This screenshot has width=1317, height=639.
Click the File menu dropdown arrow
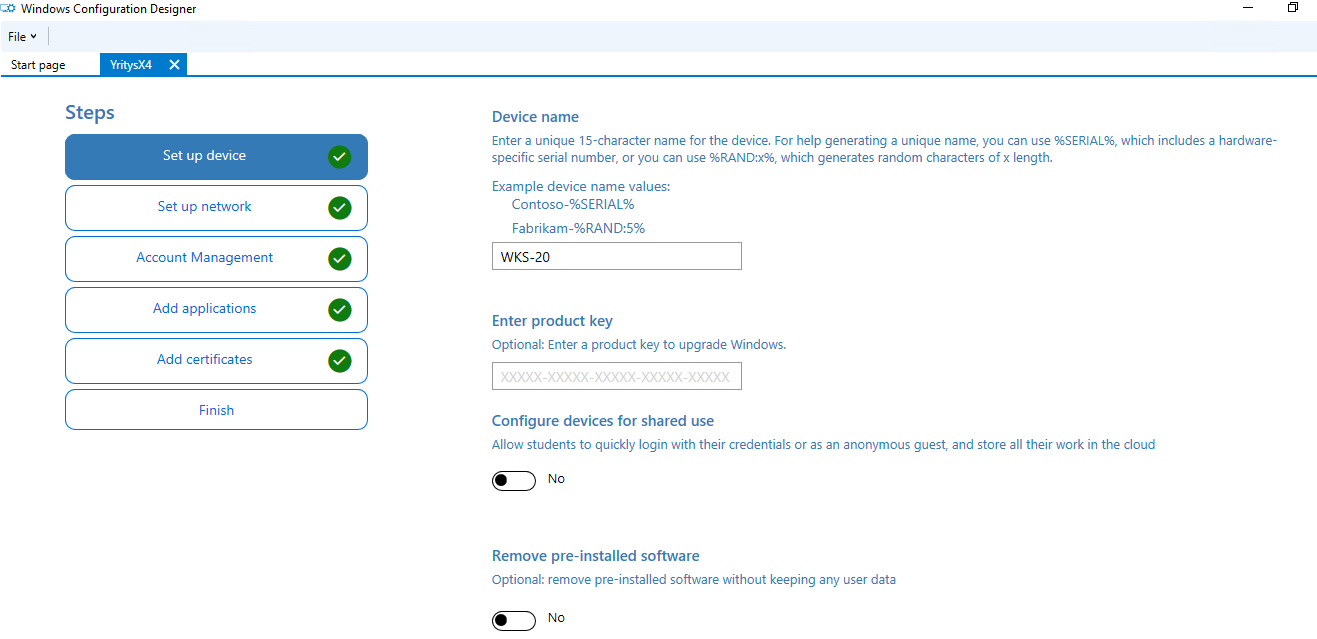pyautogui.click(x=34, y=37)
